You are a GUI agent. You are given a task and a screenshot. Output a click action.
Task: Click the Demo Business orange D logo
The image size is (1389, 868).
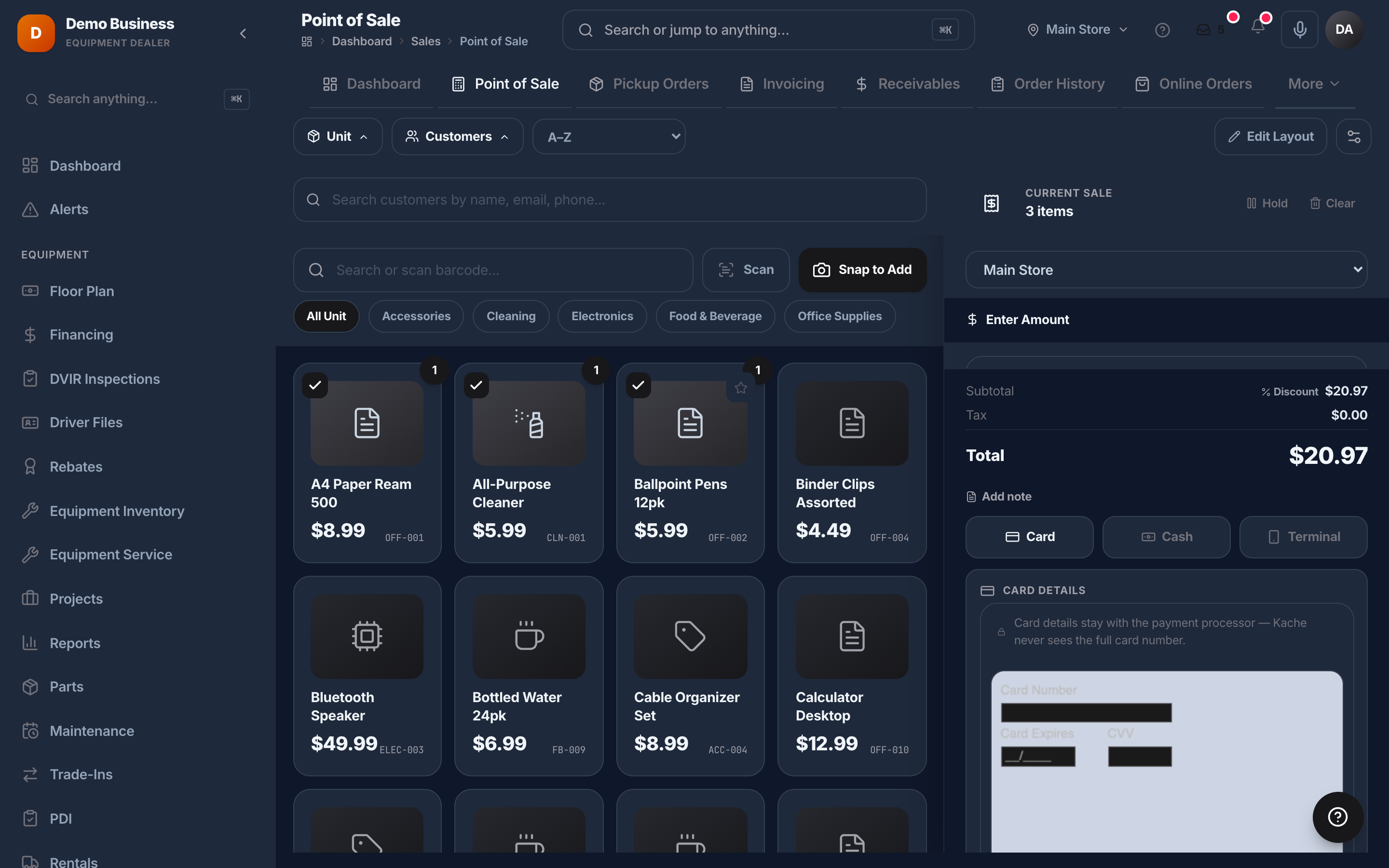coord(36,33)
